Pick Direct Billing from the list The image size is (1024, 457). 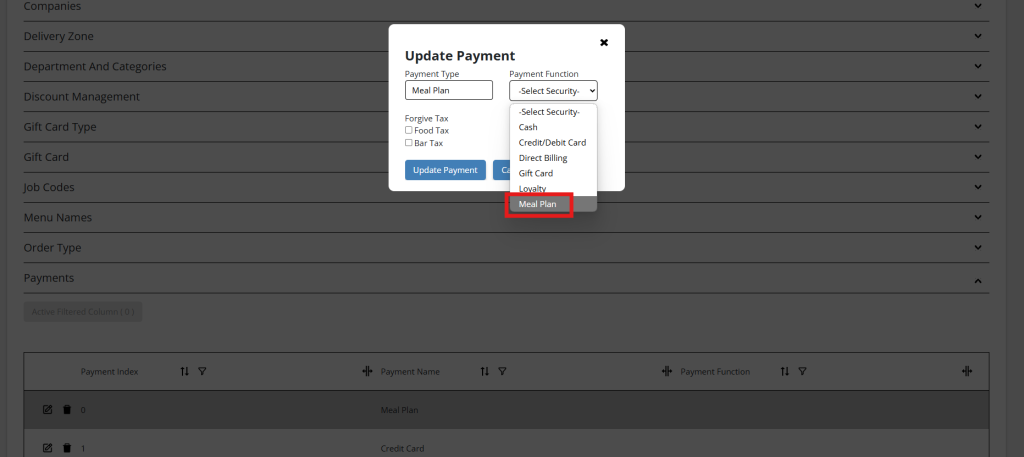point(553,158)
